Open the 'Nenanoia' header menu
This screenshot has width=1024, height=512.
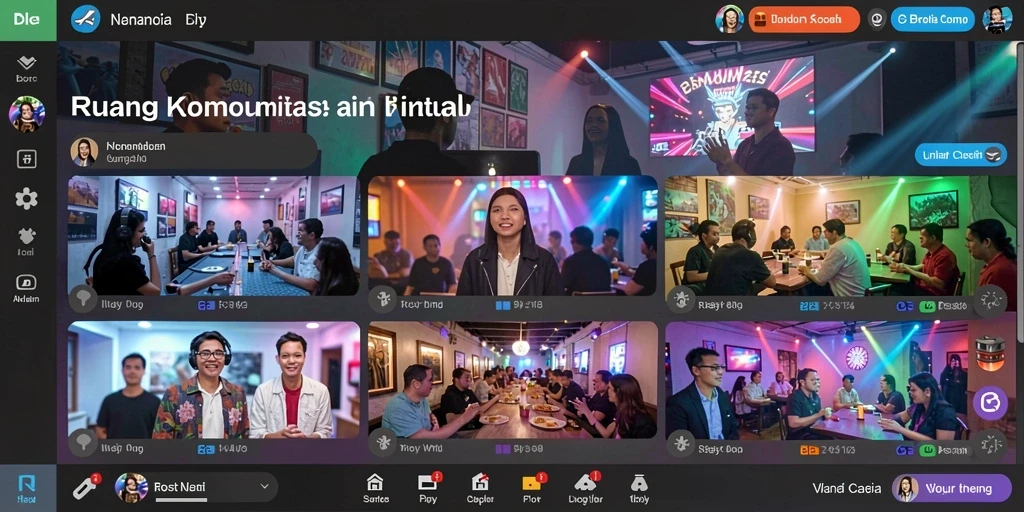(141, 20)
